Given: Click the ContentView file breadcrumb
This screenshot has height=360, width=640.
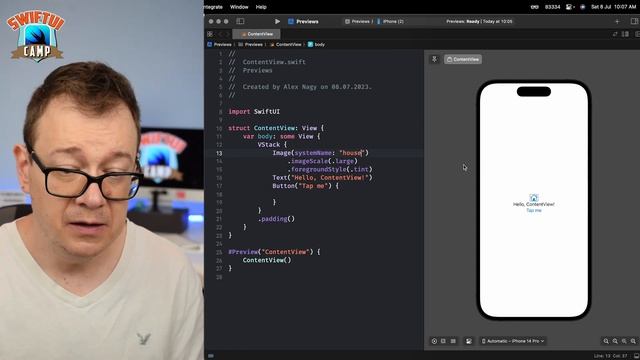Looking at the screenshot, I should [285, 44].
